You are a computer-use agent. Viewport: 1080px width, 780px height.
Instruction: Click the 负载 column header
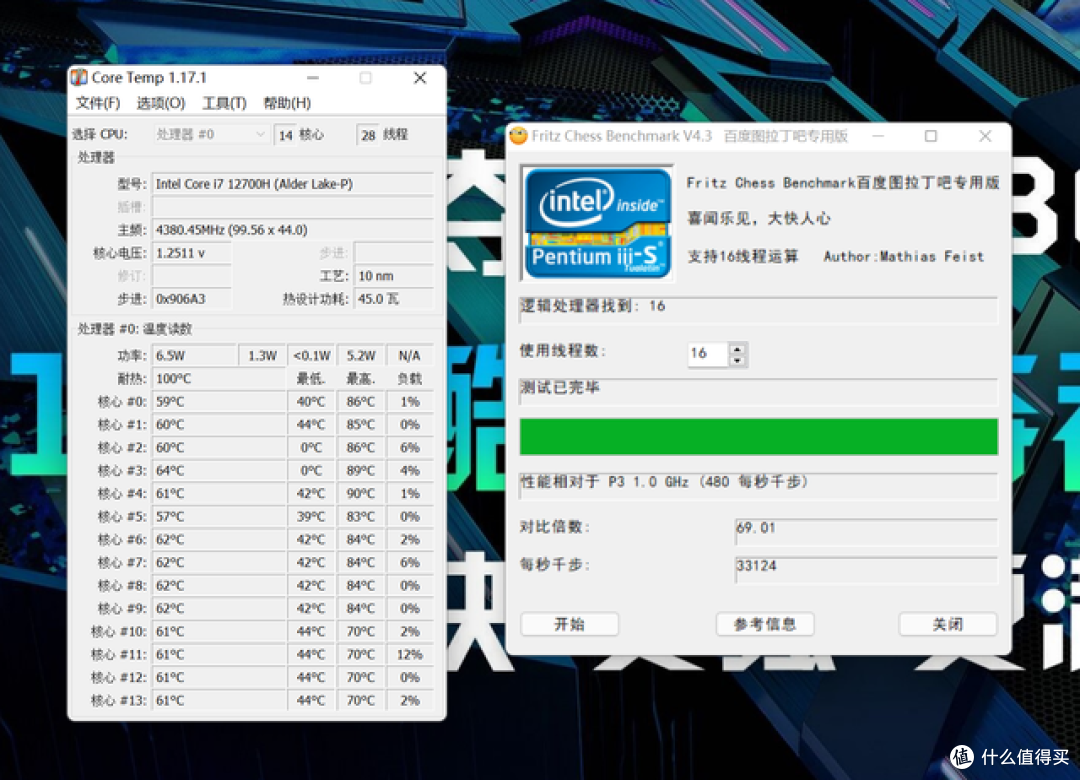pyautogui.click(x=410, y=379)
